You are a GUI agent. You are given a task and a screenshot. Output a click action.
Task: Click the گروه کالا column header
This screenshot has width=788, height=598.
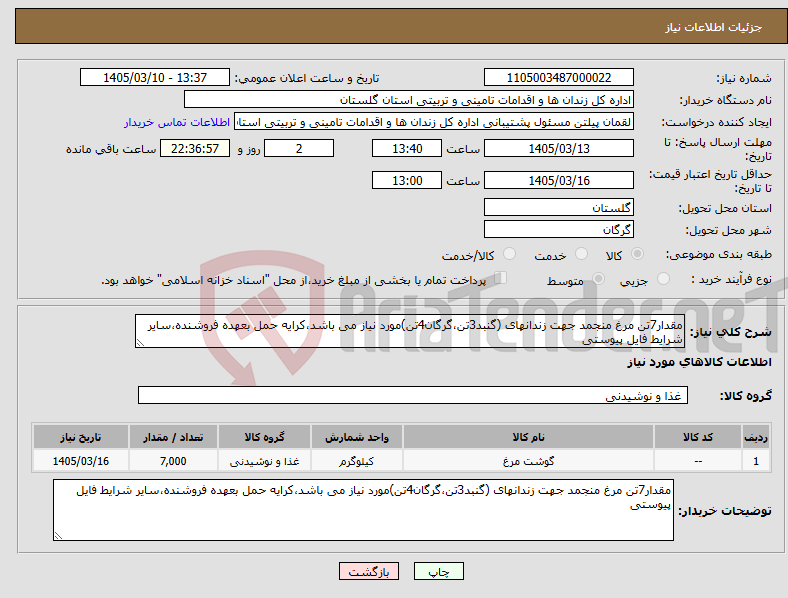[264, 437]
